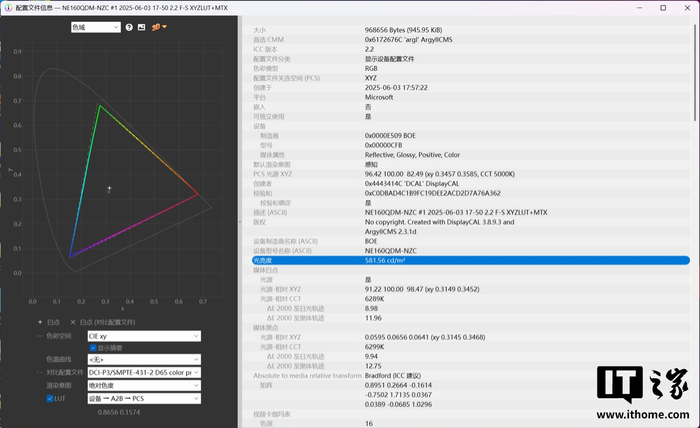
Task: Open the 设备 A2B PCS direction dropdown
Action: pos(144,398)
